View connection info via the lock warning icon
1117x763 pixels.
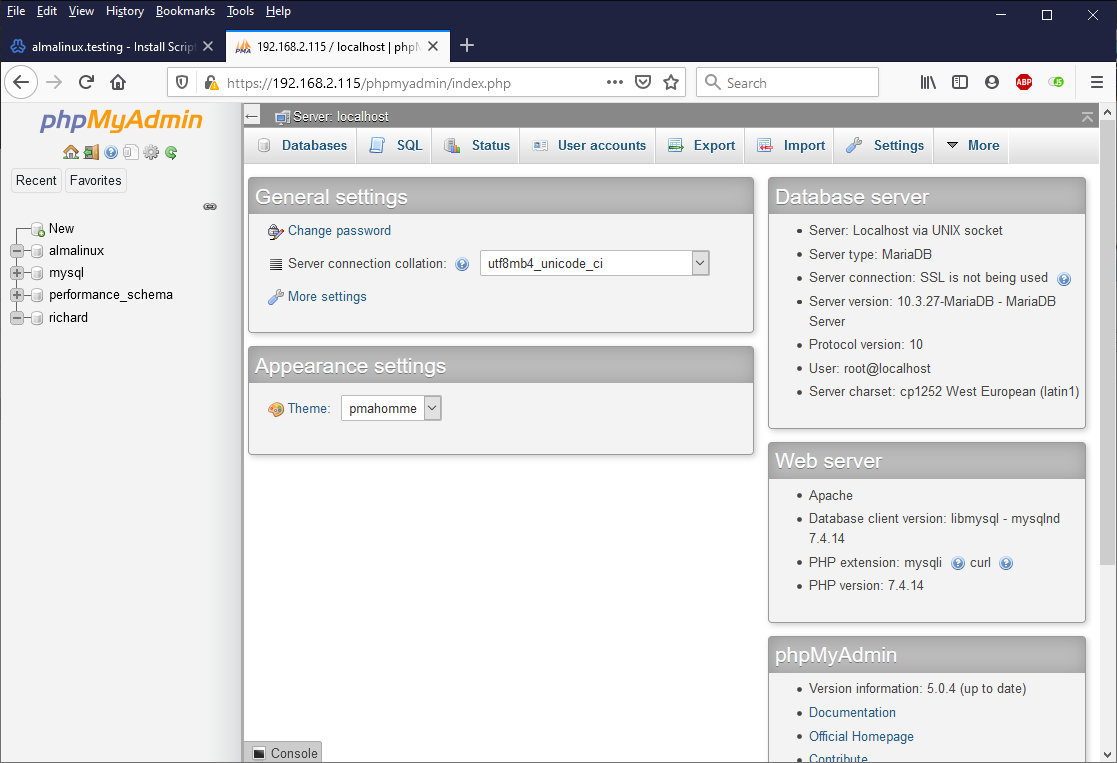[211, 83]
